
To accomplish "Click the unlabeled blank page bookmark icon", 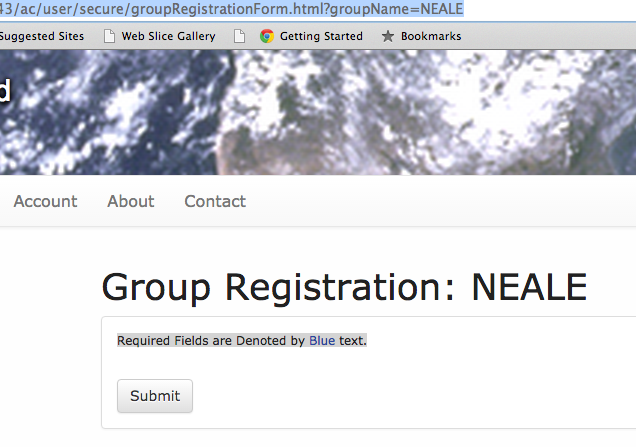I will click(239, 36).
